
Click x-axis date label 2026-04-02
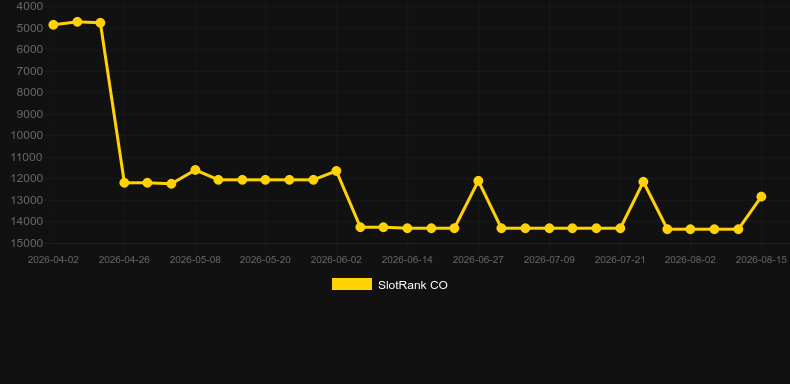pos(53,260)
